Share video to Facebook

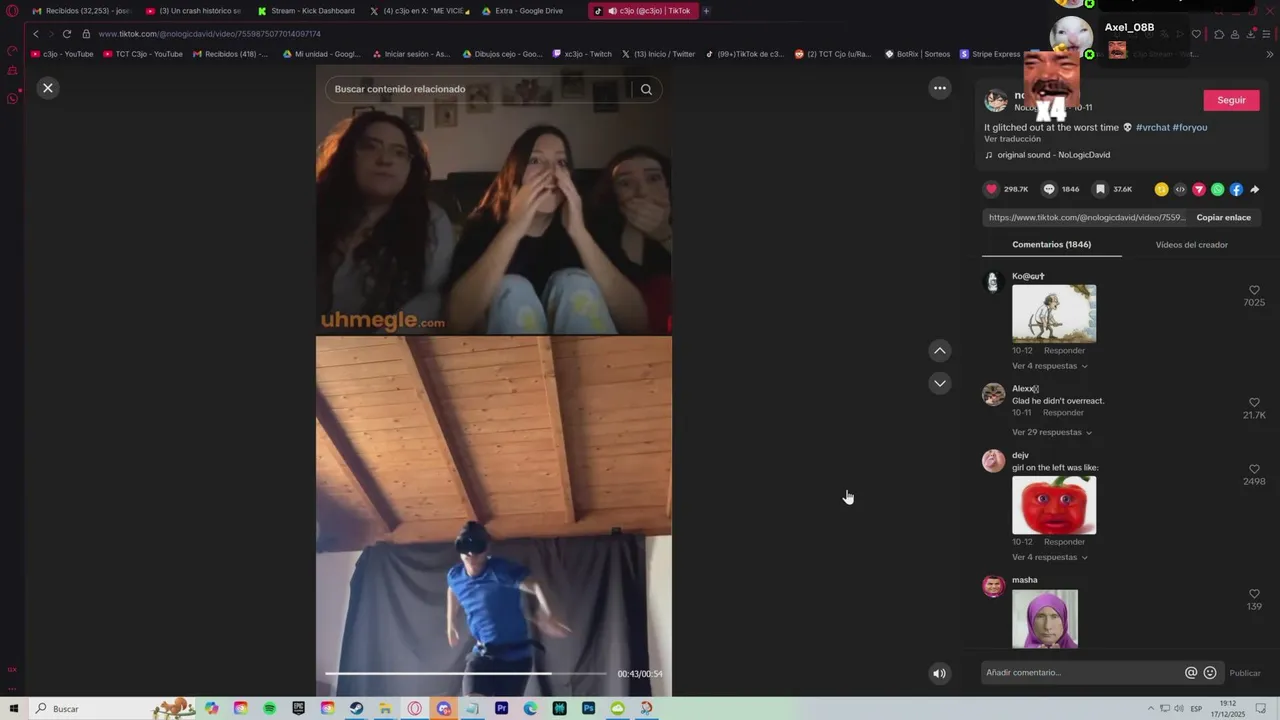click(x=1236, y=189)
